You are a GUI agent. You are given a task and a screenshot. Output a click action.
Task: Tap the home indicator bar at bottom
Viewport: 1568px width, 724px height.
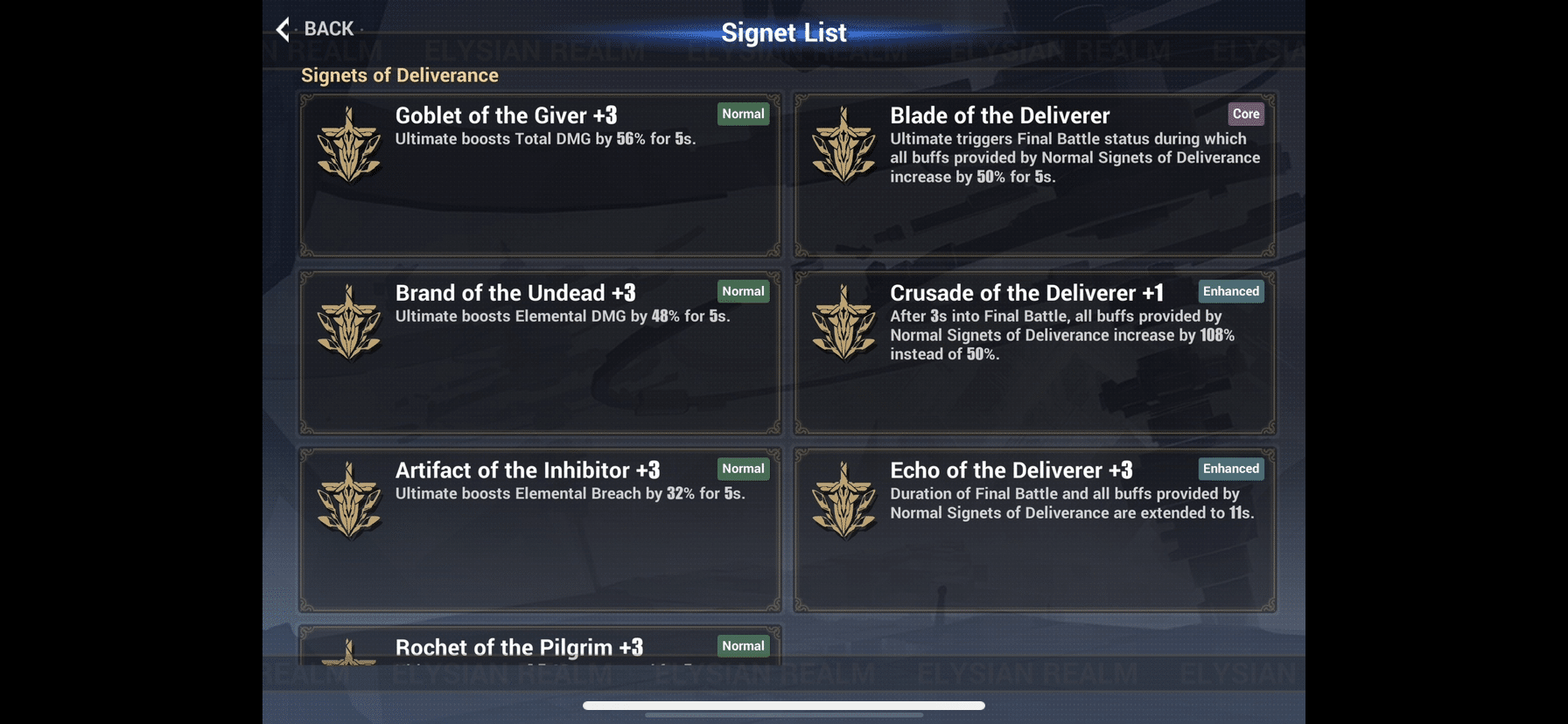click(784, 706)
